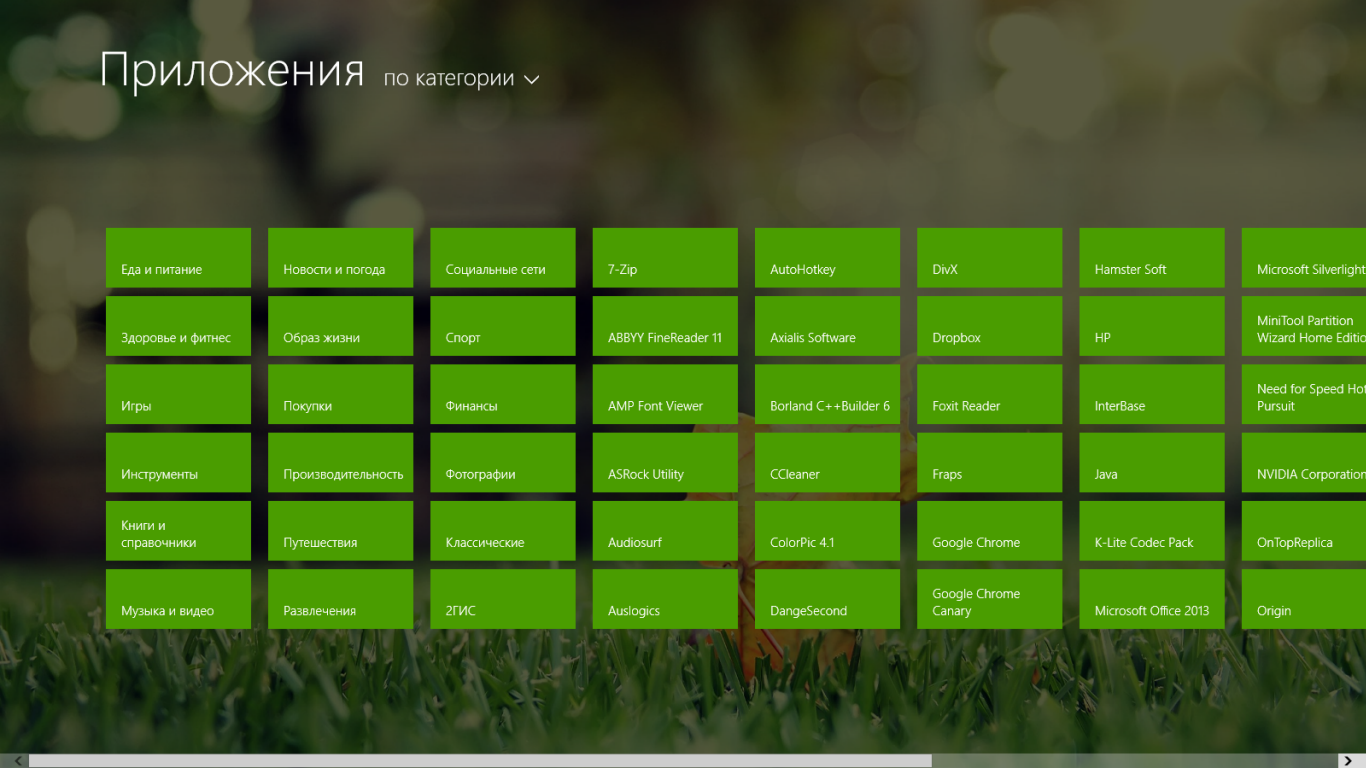Viewport: 1366px width, 768px height.
Task: Jump to the 'AMP Font Viewer' group
Action: [665, 394]
